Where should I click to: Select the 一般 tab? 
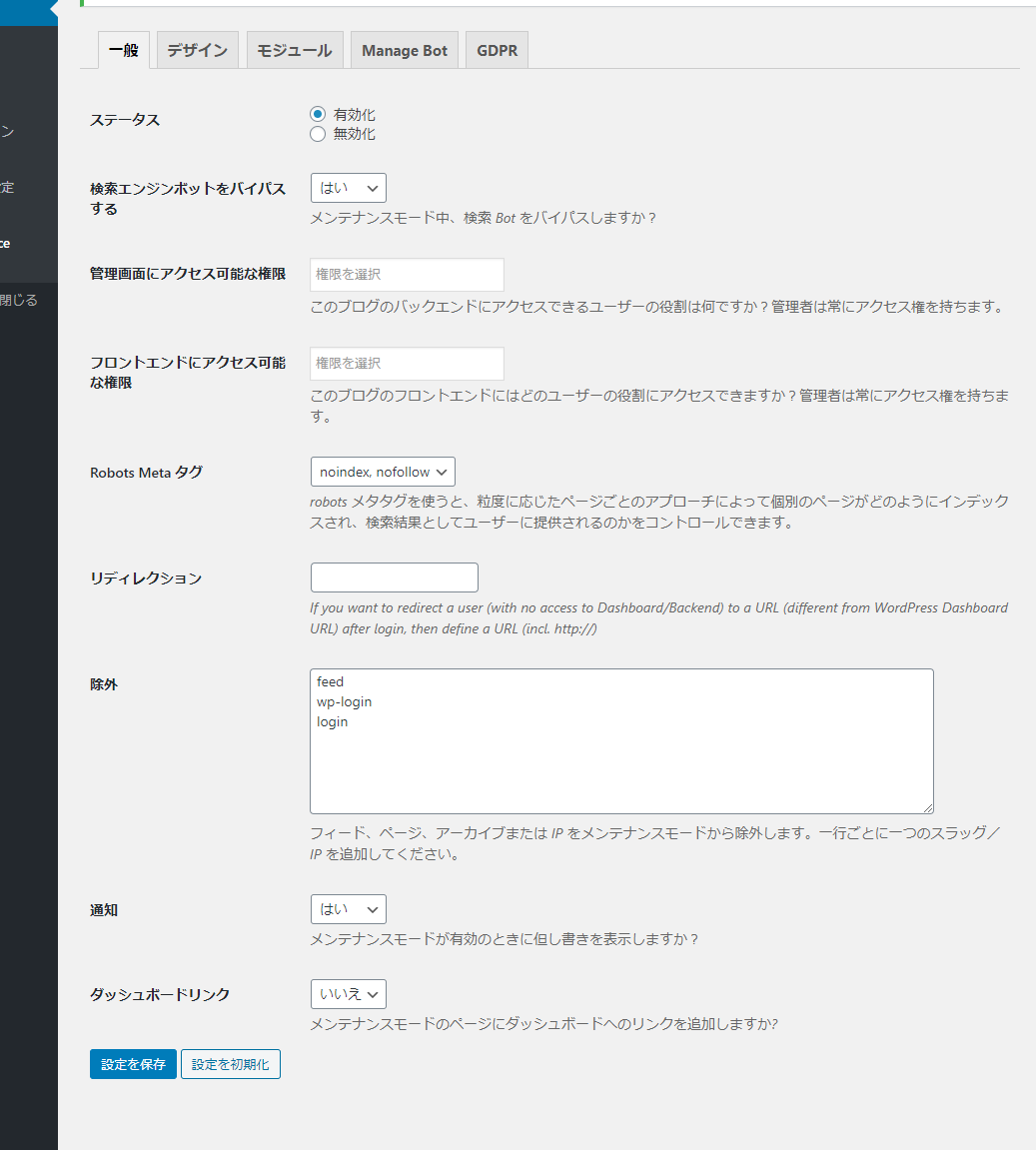point(124,50)
